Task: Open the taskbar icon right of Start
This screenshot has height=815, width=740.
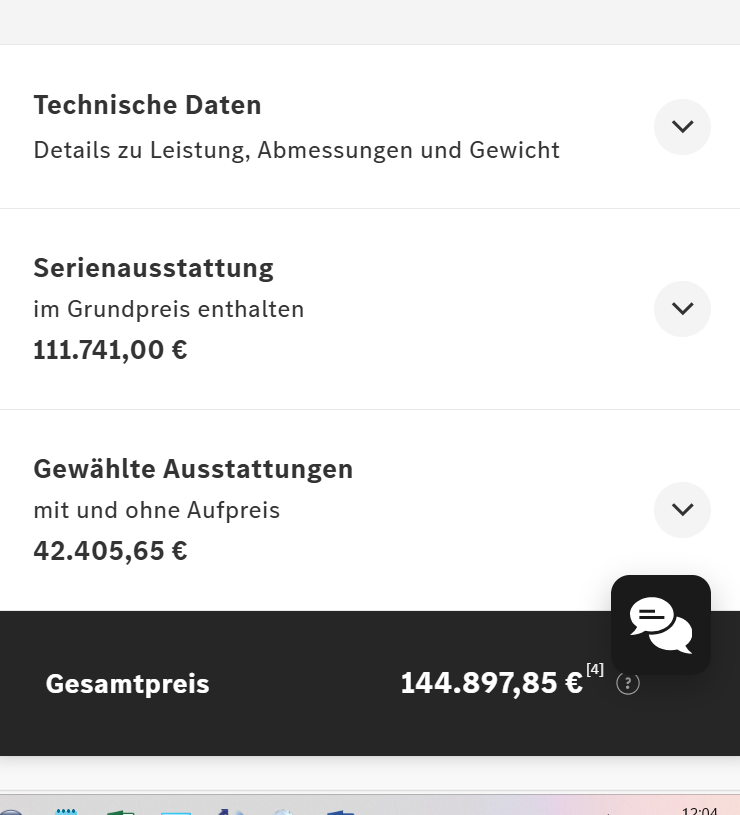Action: pos(66,811)
